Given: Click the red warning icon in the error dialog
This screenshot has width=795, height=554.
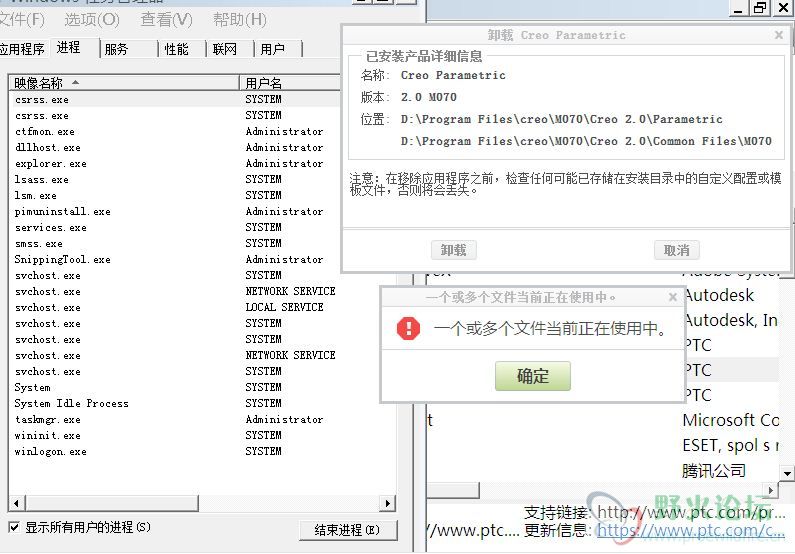Looking at the screenshot, I should click(x=408, y=328).
